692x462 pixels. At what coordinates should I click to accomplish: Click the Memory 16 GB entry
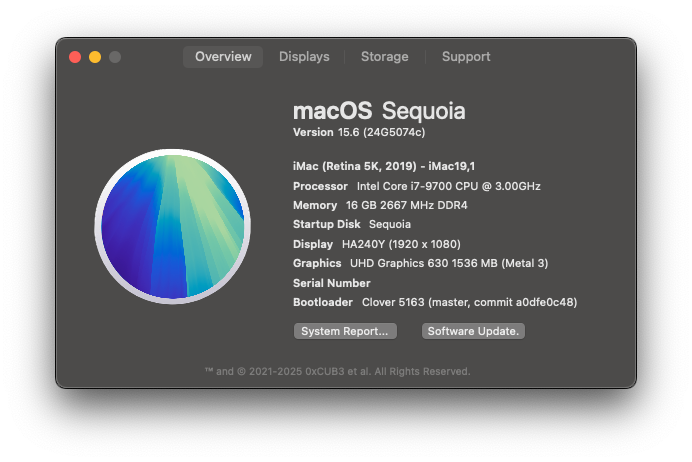(380, 205)
